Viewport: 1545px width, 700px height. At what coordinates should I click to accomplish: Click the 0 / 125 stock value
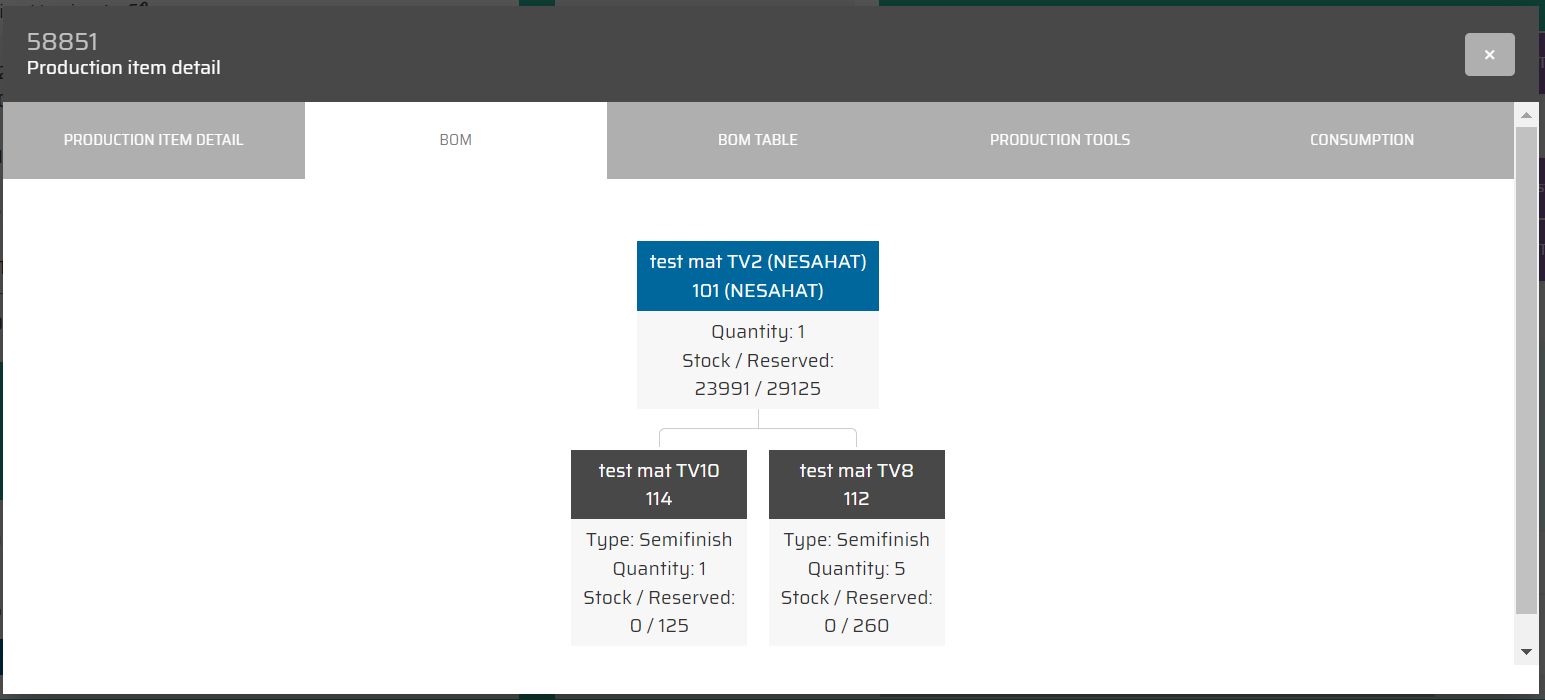658,626
